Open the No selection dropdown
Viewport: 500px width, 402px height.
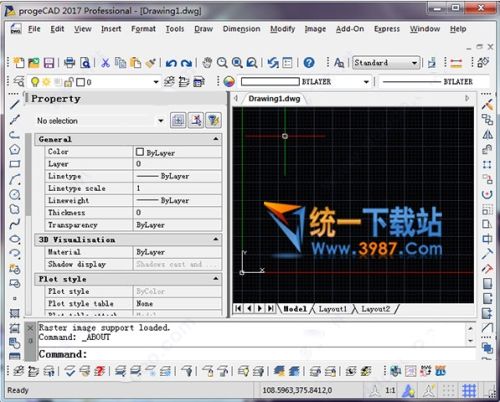(x=161, y=121)
